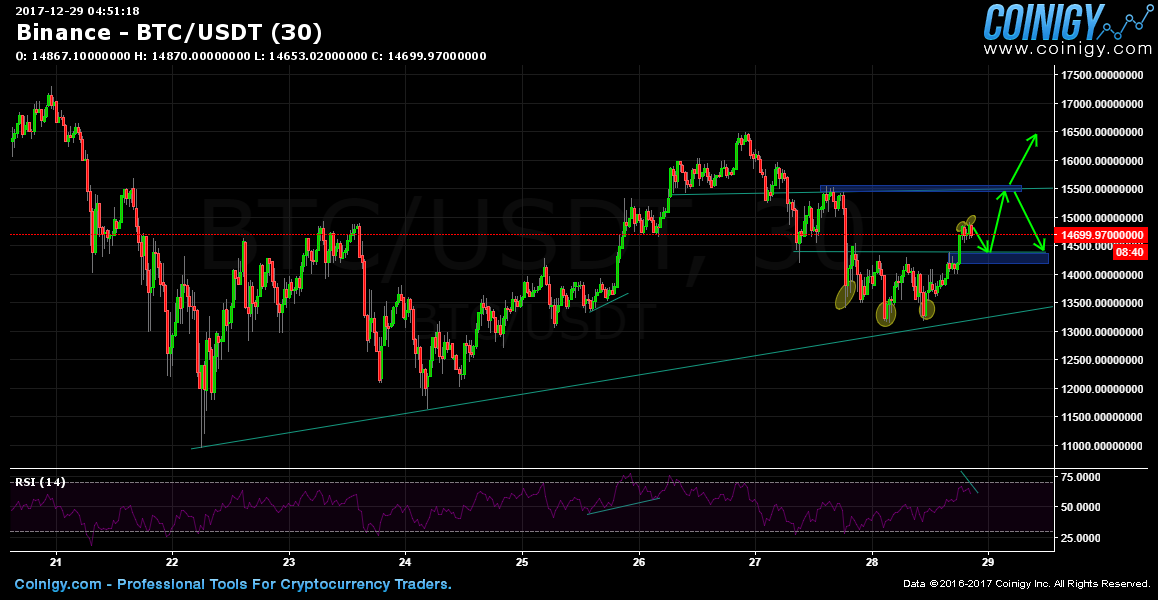Select the high value H: 14870.00000000

pyautogui.click(x=192, y=56)
